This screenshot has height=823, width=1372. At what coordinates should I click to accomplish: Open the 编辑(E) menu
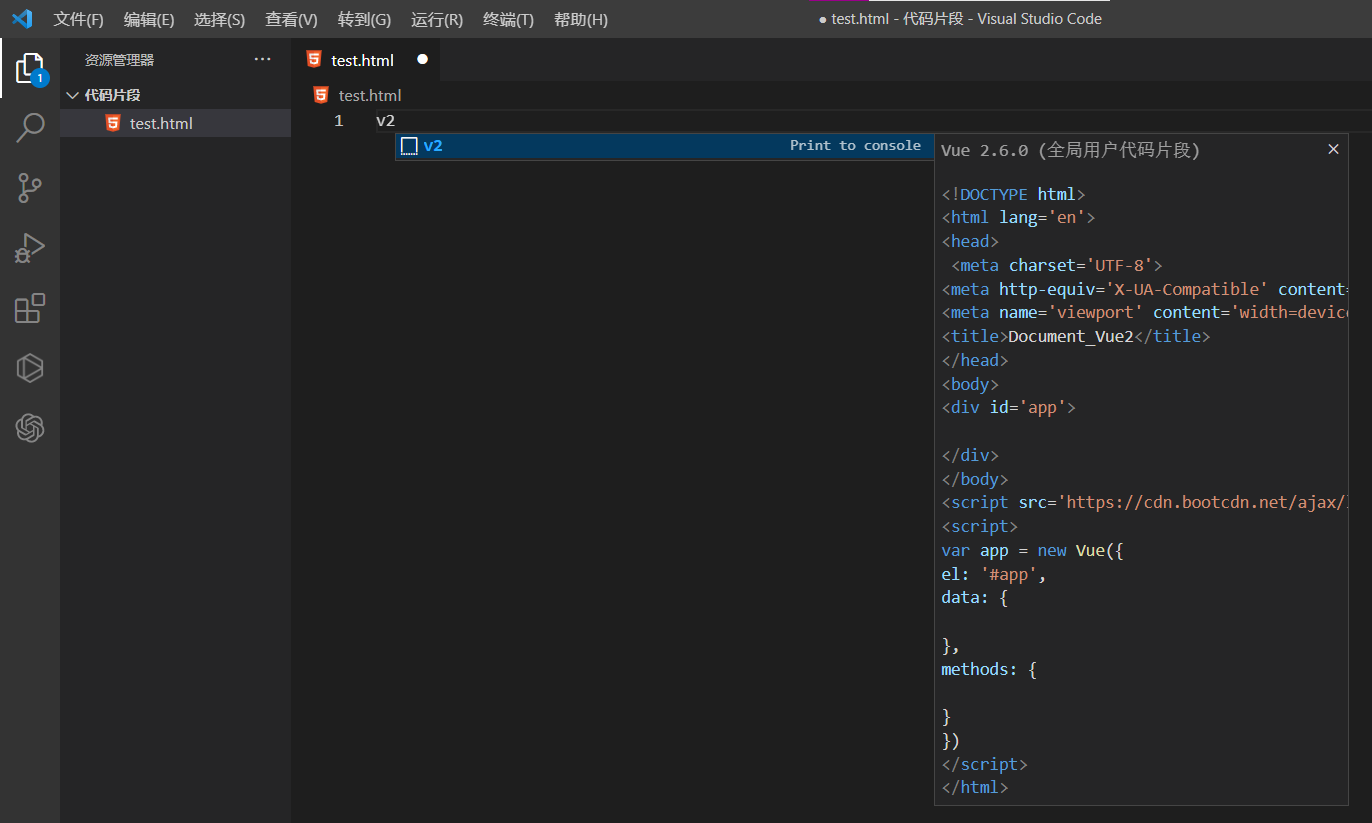tap(149, 19)
